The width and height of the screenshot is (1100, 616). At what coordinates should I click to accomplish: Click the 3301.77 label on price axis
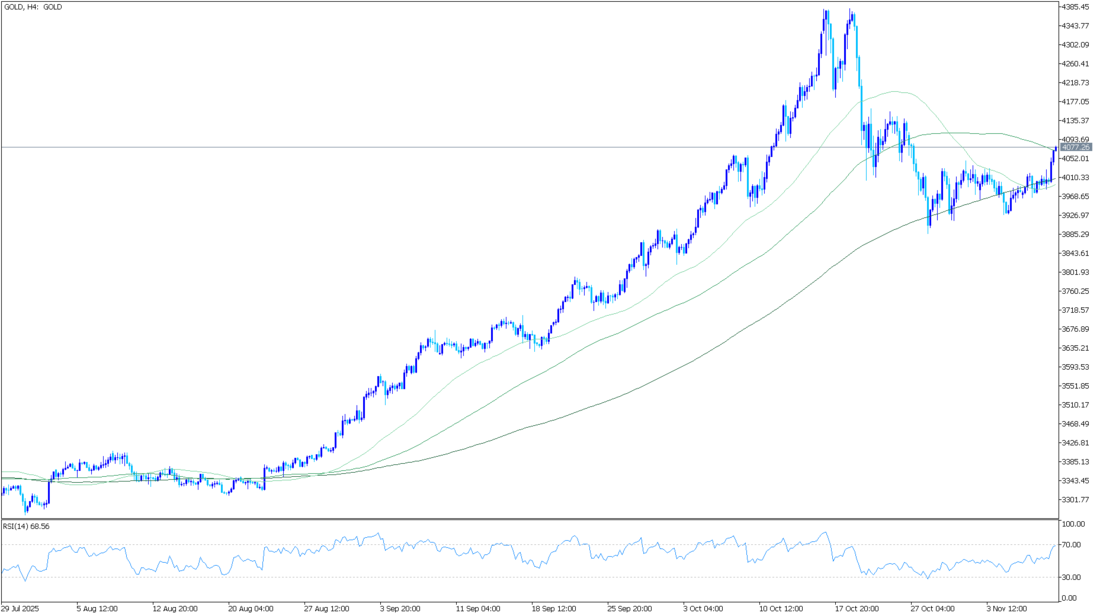[1076, 500]
